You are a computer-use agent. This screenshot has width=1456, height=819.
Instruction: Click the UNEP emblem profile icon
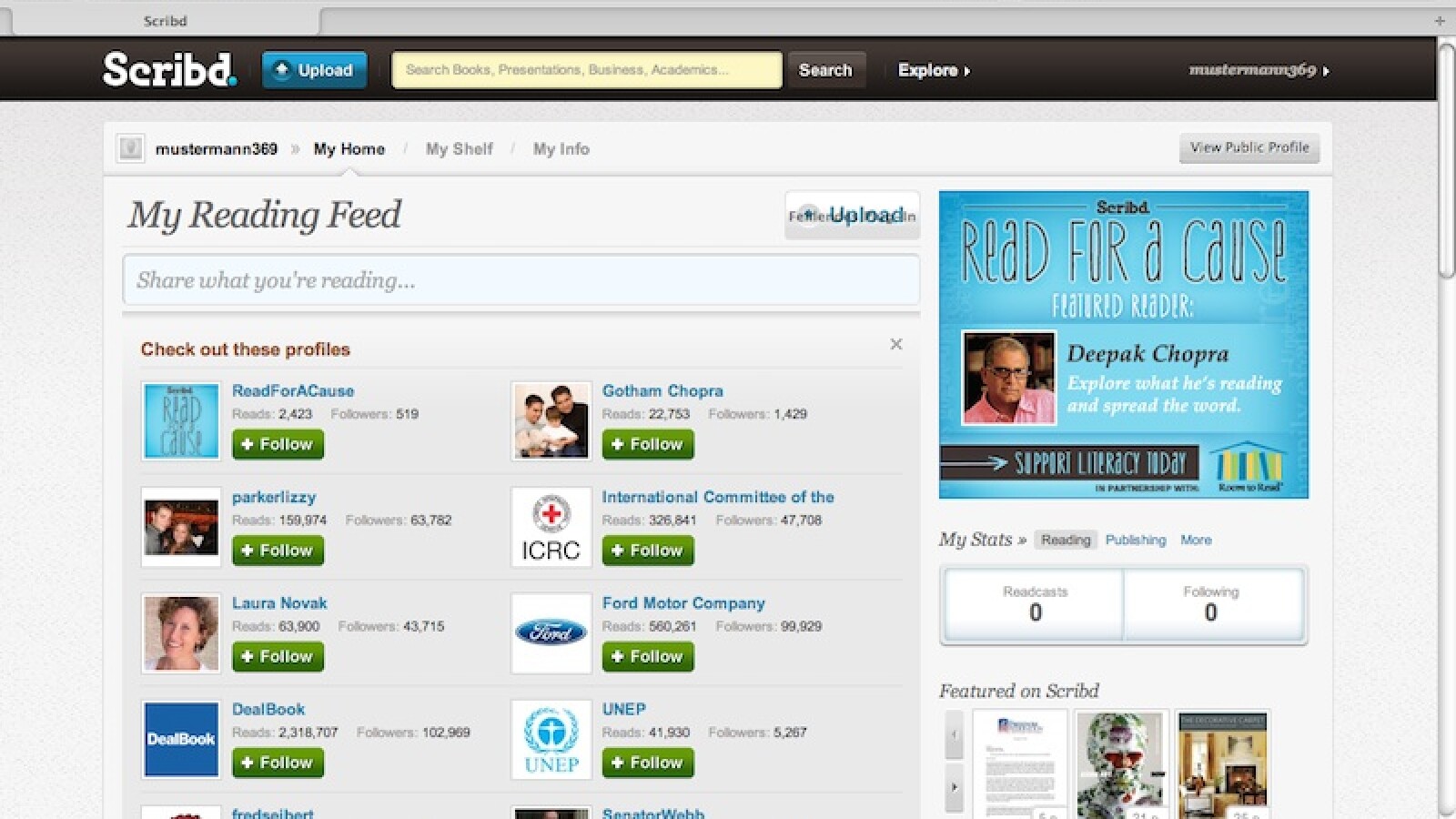[551, 739]
